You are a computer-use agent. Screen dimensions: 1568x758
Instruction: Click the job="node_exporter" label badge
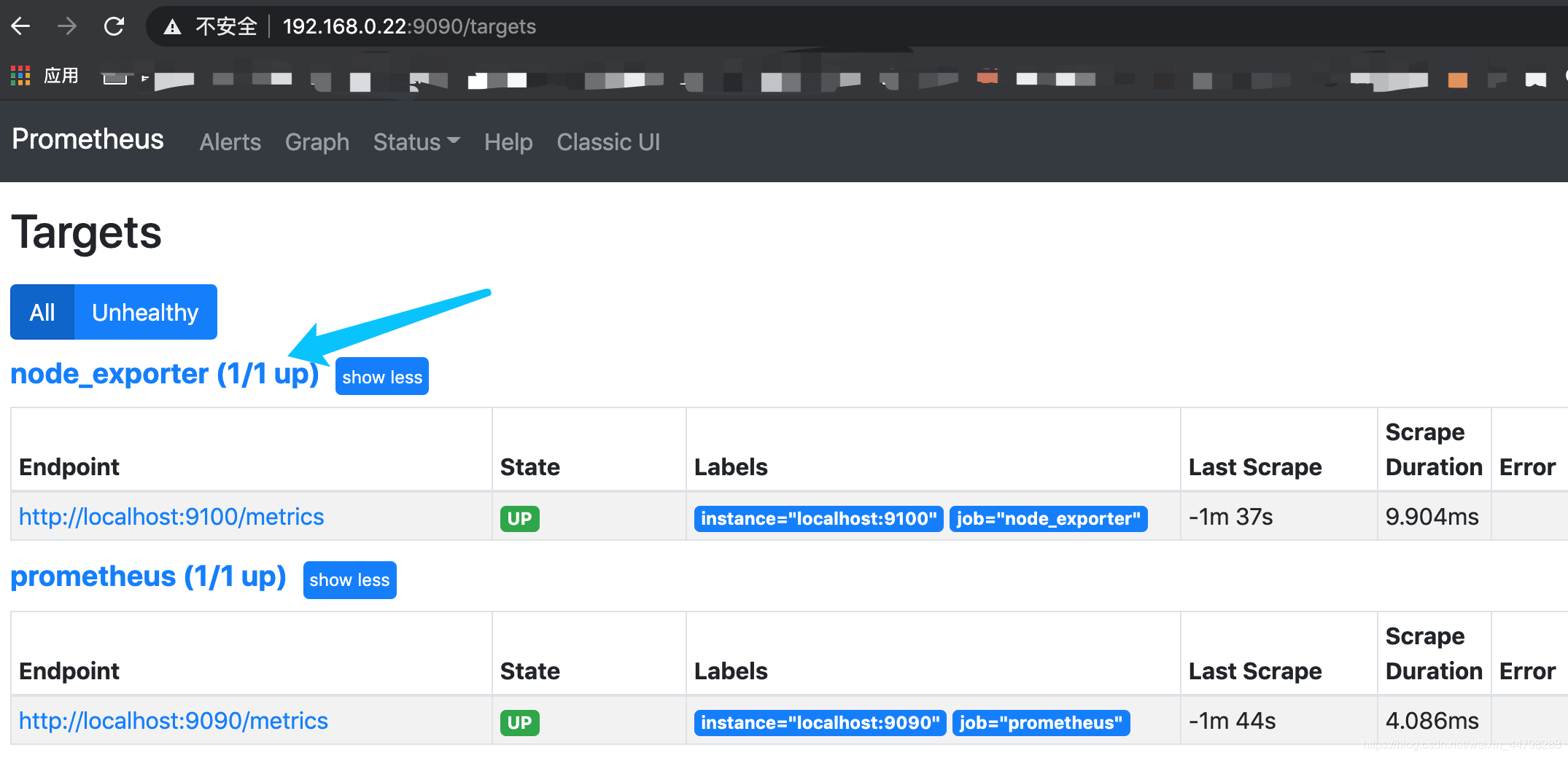1048,518
